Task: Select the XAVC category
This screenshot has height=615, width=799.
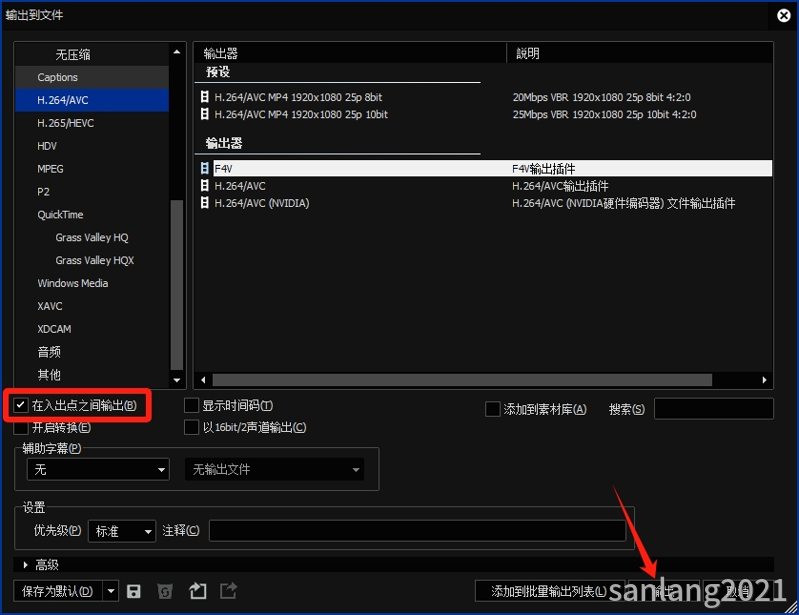Action: click(92, 306)
